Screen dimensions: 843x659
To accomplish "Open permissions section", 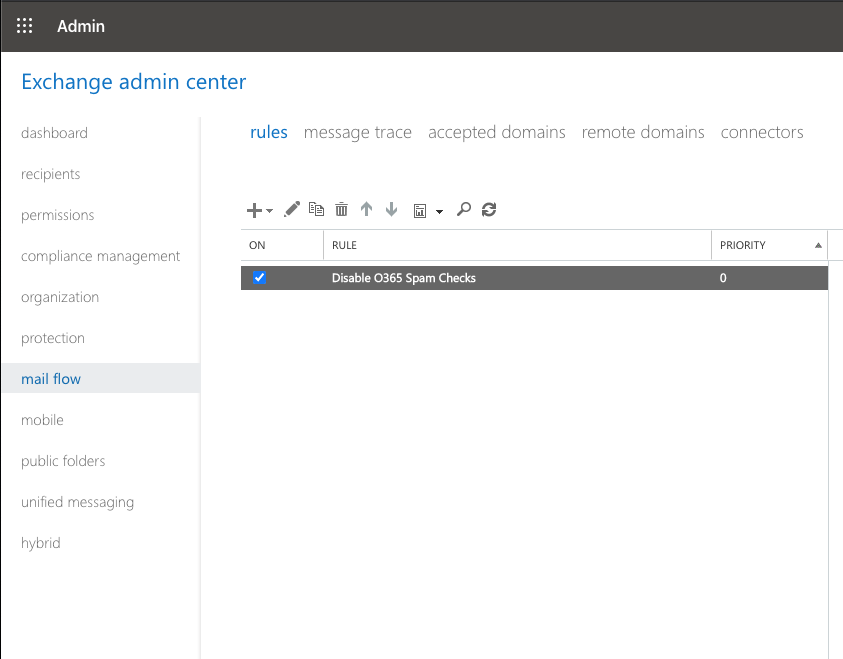I will coord(58,215).
